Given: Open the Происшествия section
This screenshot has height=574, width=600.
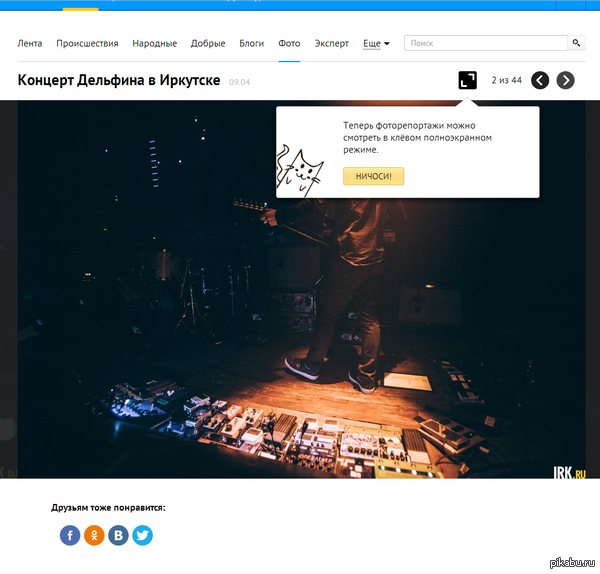Looking at the screenshot, I should pos(87,43).
